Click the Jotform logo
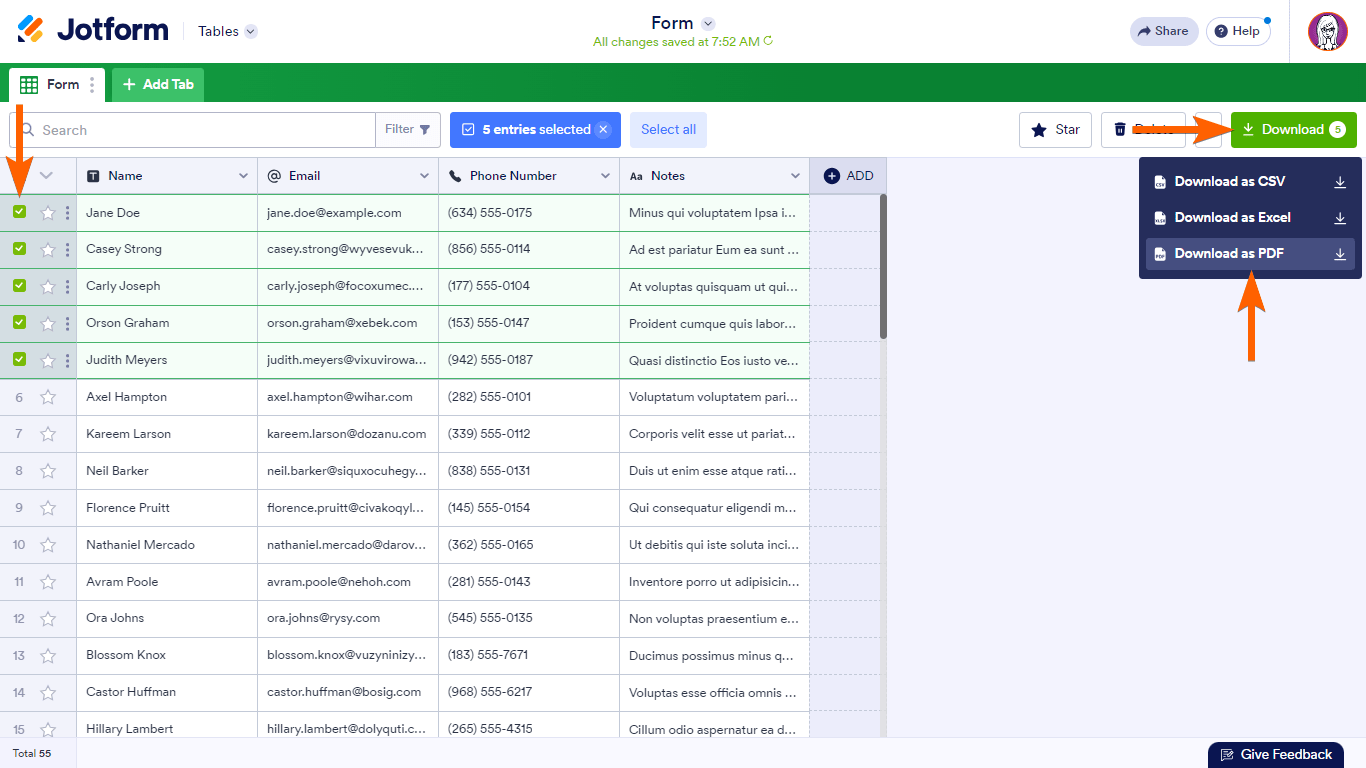Image resolution: width=1366 pixels, height=768 pixels. click(x=93, y=30)
